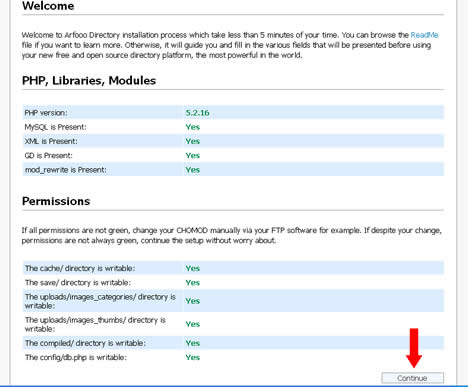Image resolution: width=468 pixels, height=387 pixels.
Task: Select the PHP version value 5.2.16
Action: [197, 113]
